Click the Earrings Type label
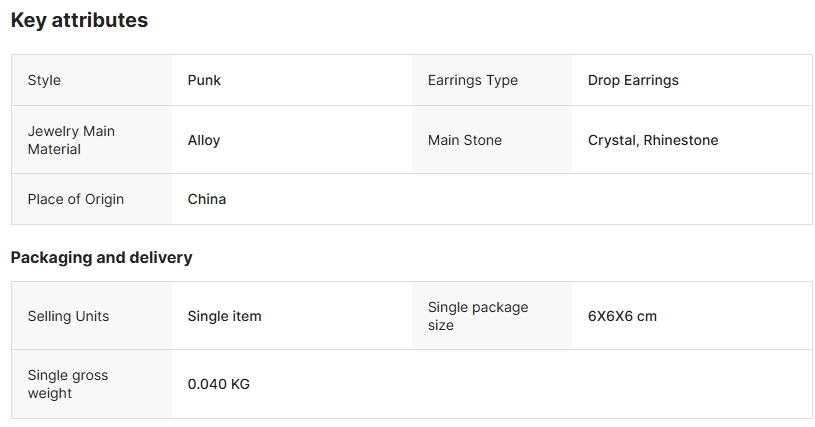 click(x=472, y=80)
